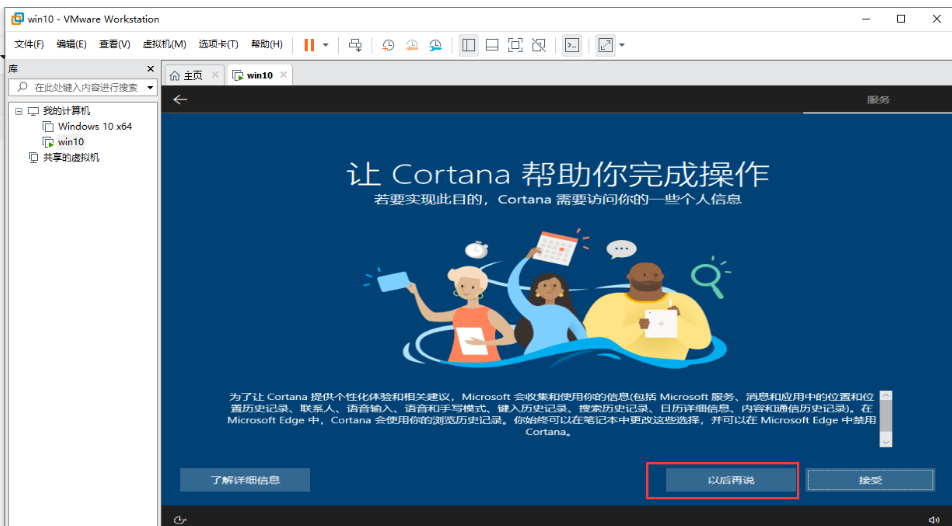
Task: Collapse the 我的计算机 tree node
Action: (x=18, y=111)
